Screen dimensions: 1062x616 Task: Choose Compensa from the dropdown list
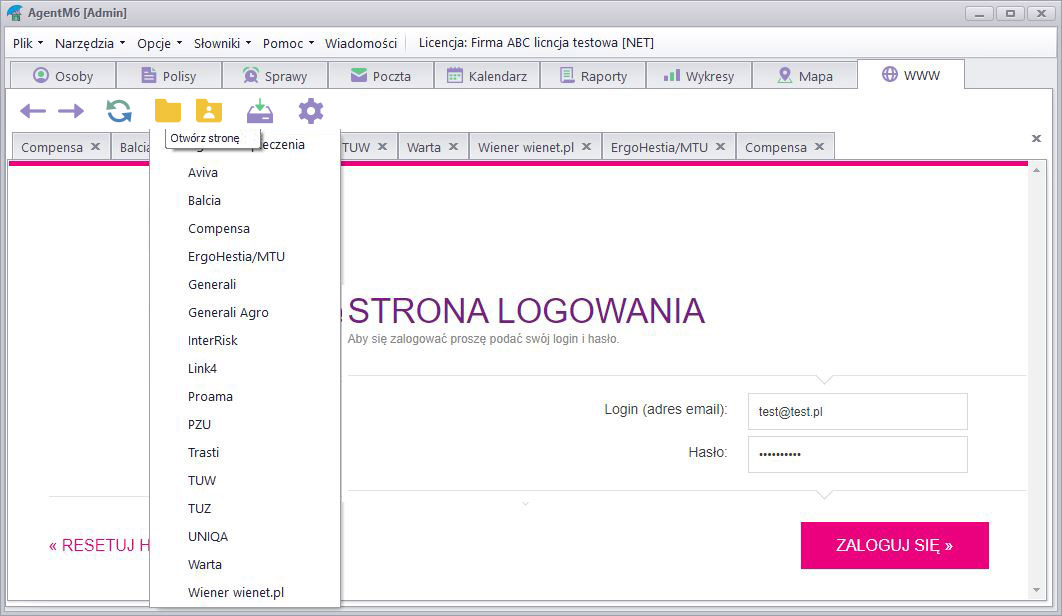pyautogui.click(x=245, y=228)
